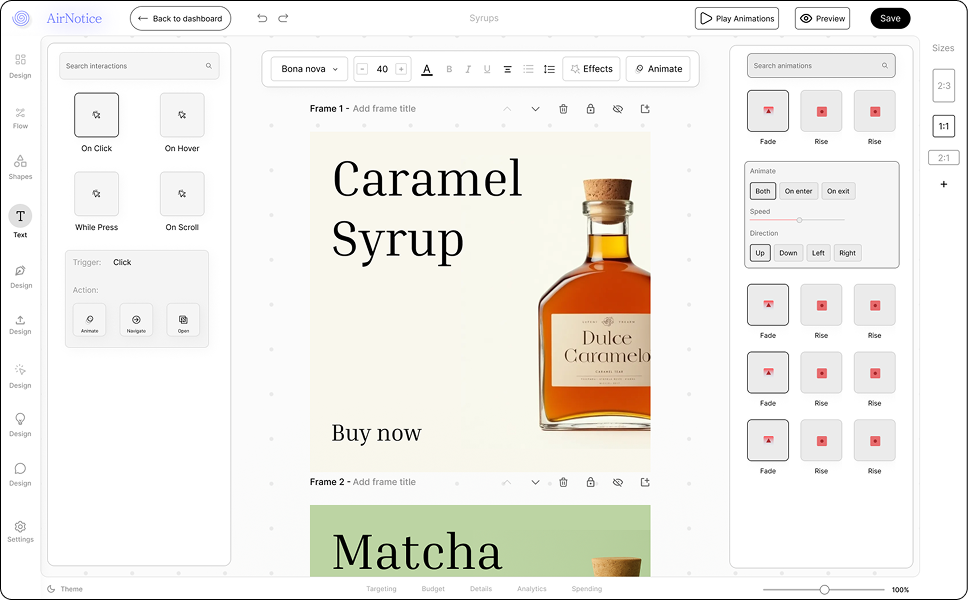Select the On enter animate tab
The width and height of the screenshot is (968, 600).
[x=798, y=190]
